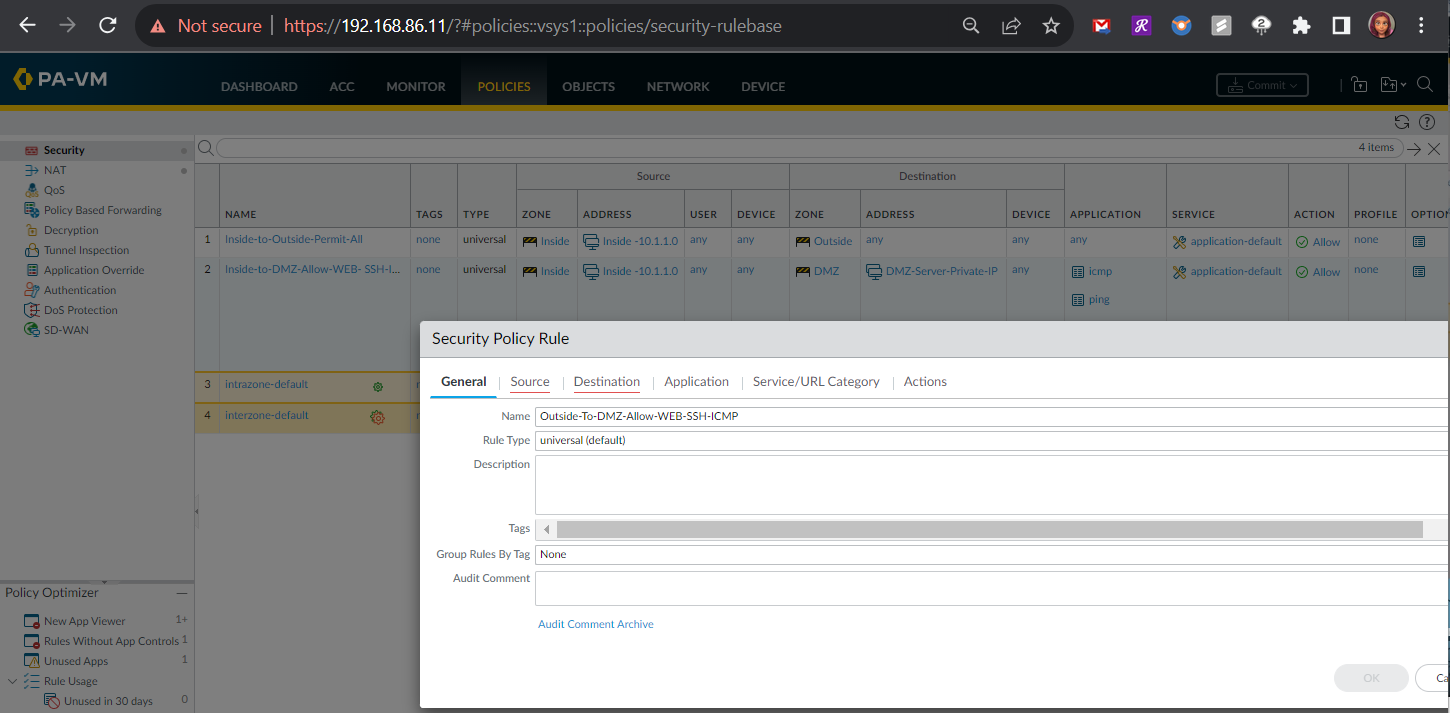Collapse the Policy Optimizer panel

point(181,593)
